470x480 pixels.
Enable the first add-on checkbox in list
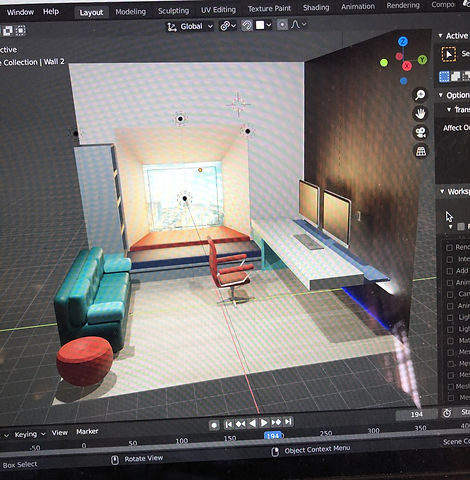[x=449, y=247]
